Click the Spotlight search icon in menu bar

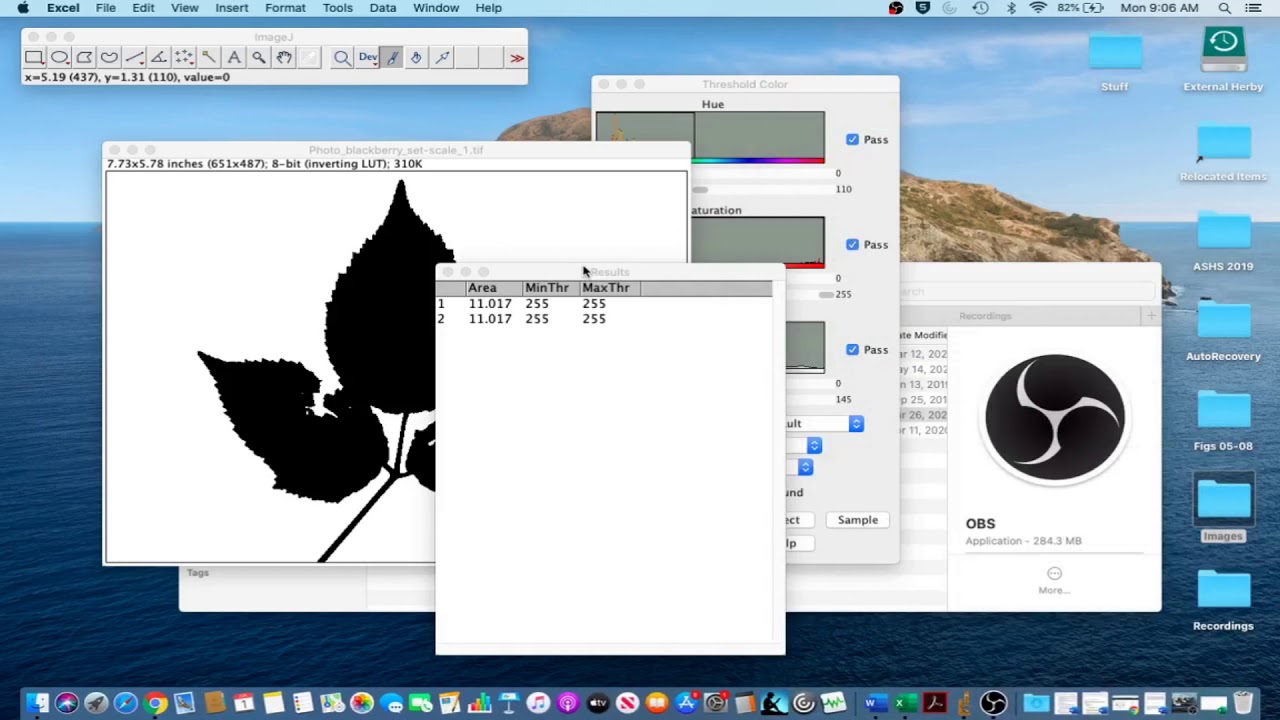coord(1224,8)
